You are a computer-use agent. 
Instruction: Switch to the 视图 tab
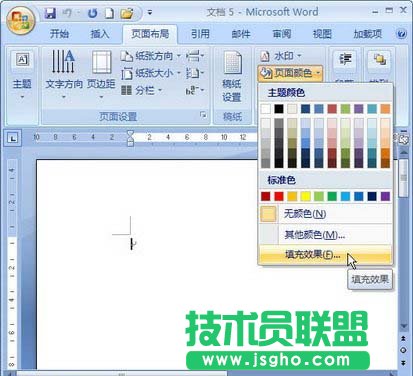click(x=322, y=34)
